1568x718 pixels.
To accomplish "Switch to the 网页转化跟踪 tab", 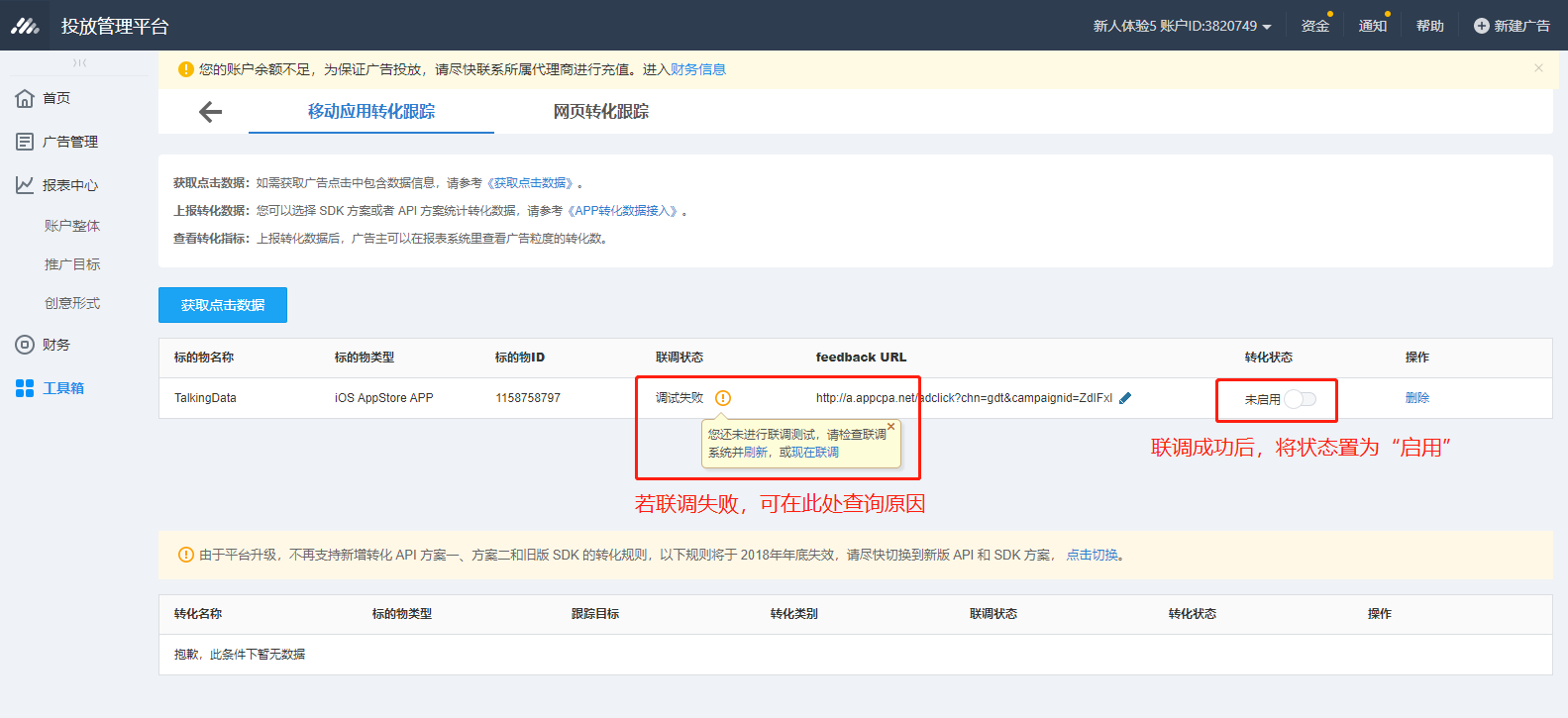I will pos(601,112).
